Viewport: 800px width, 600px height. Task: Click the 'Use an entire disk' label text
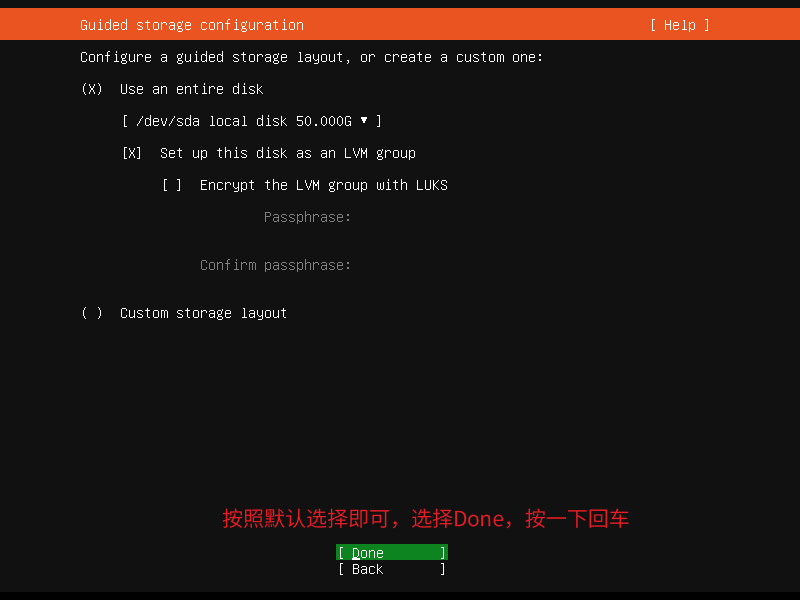pos(191,89)
